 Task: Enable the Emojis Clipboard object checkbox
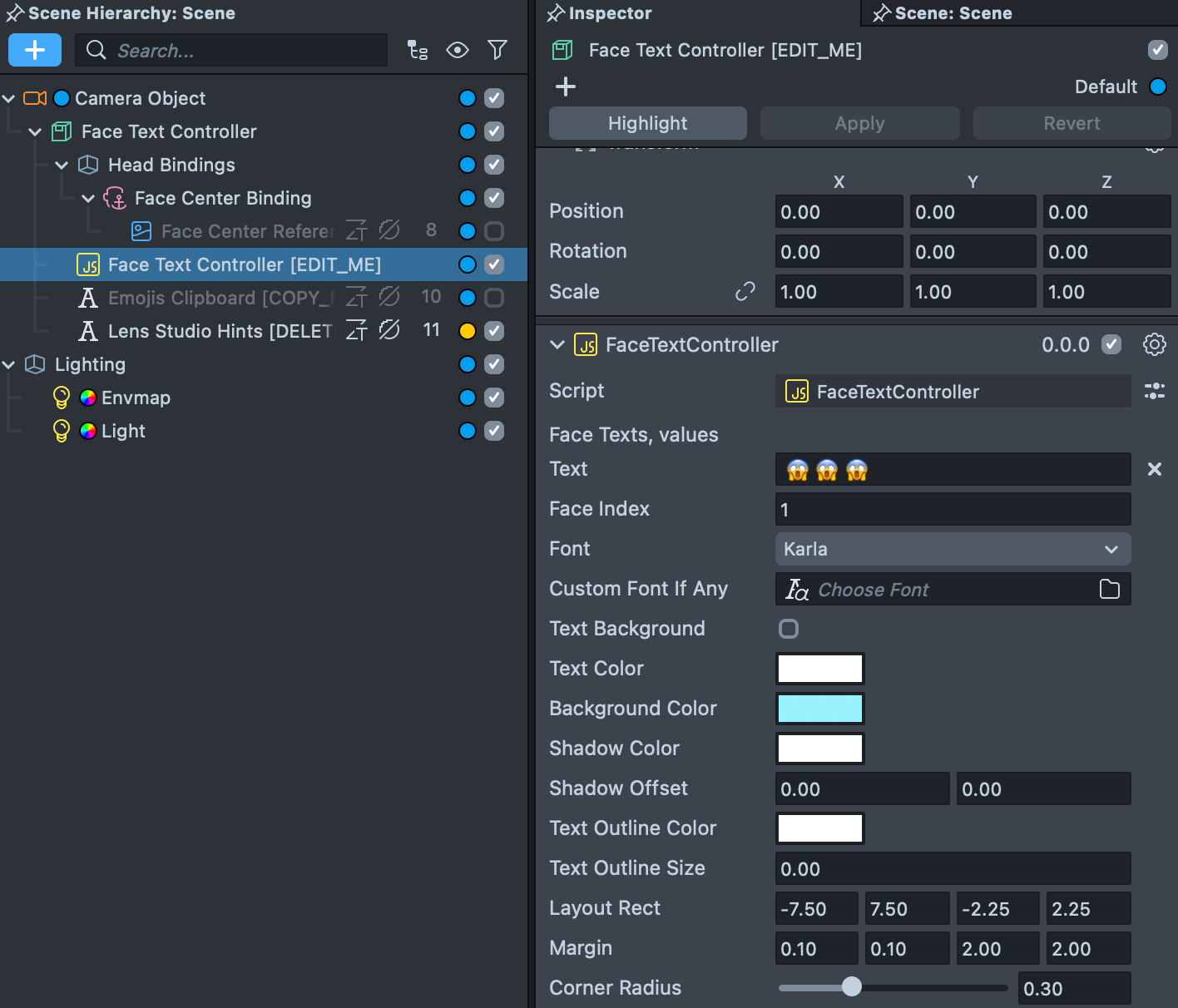[494, 298]
